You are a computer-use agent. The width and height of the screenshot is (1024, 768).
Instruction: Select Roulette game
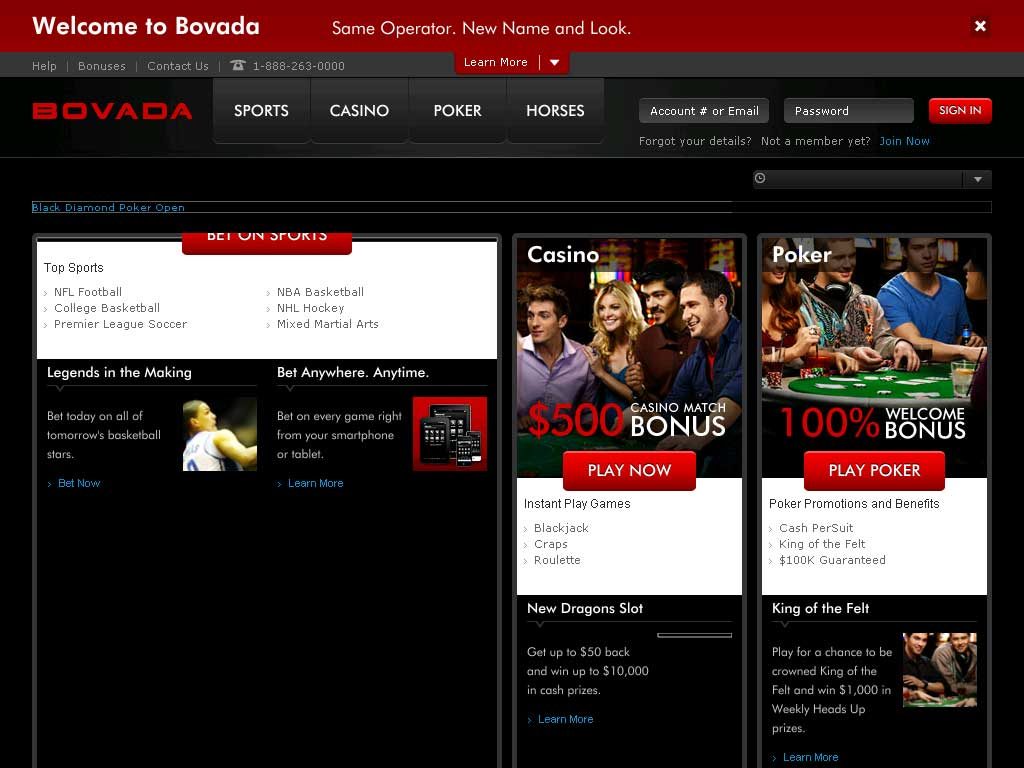point(557,560)
